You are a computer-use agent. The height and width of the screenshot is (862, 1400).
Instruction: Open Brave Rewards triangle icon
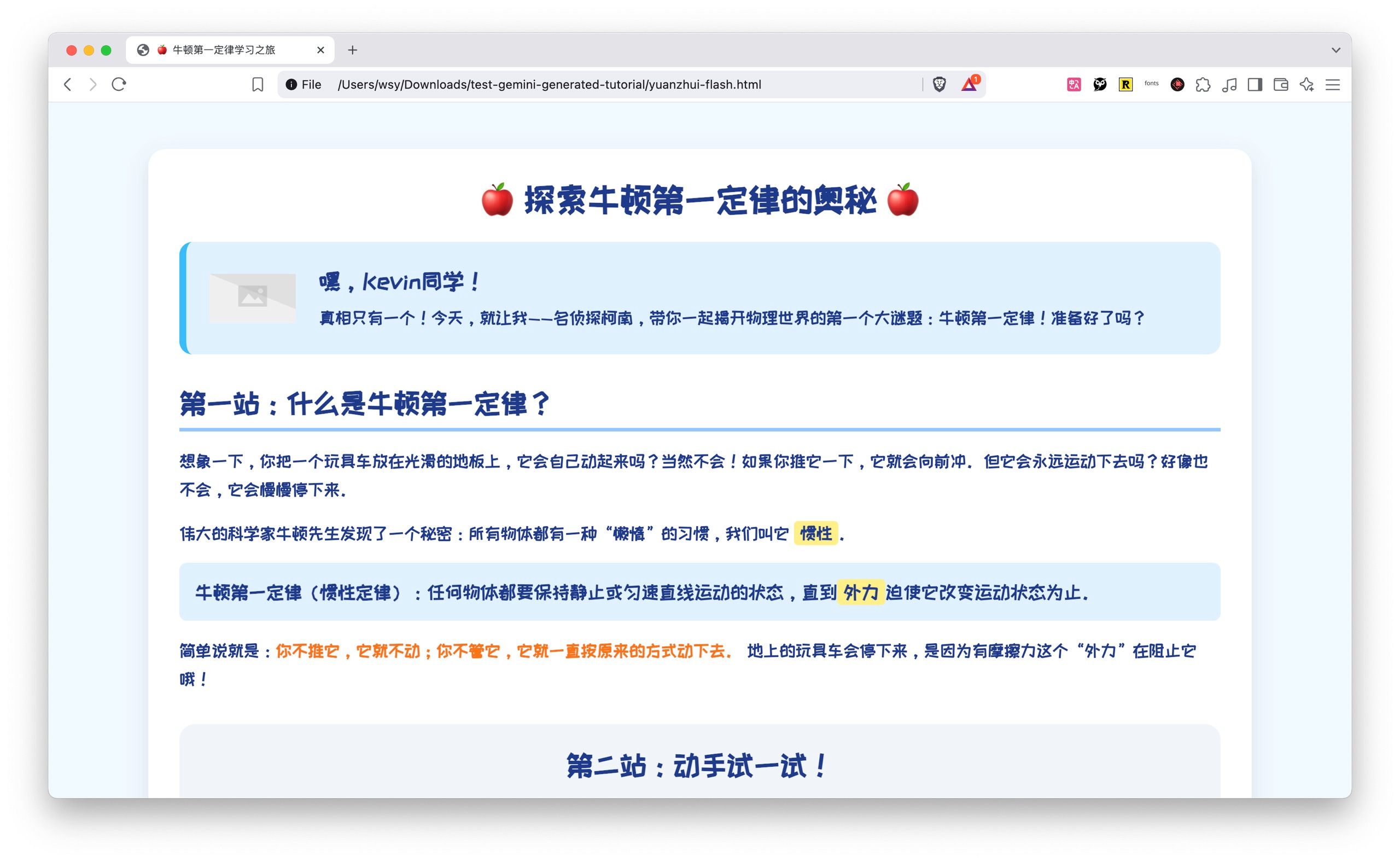pos(969,84)
